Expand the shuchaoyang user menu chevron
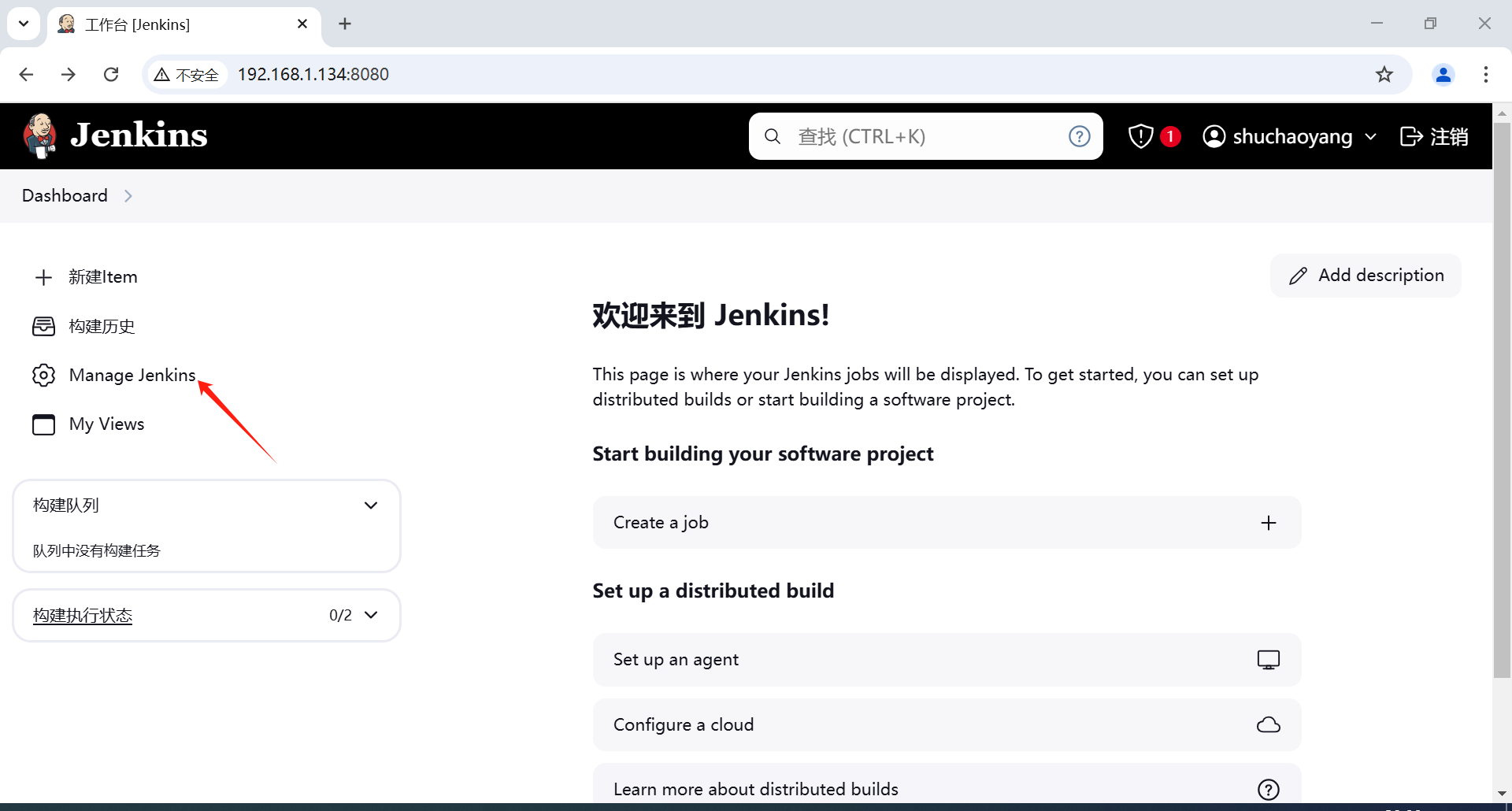This screenshot has height=811, width=1512. tap(1370, 137)
